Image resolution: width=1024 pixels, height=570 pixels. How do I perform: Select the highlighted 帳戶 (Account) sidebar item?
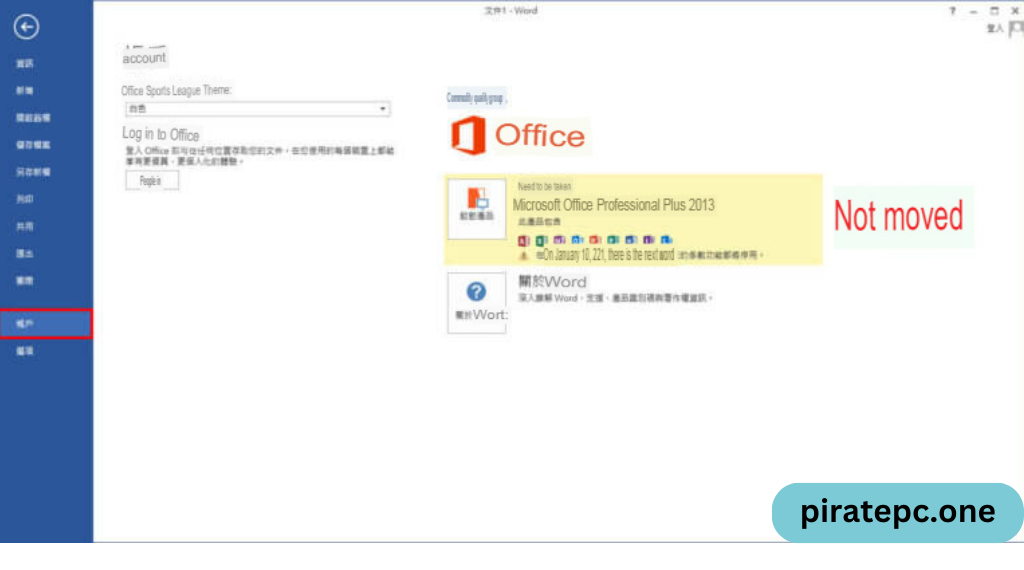(x=46, y=324)
